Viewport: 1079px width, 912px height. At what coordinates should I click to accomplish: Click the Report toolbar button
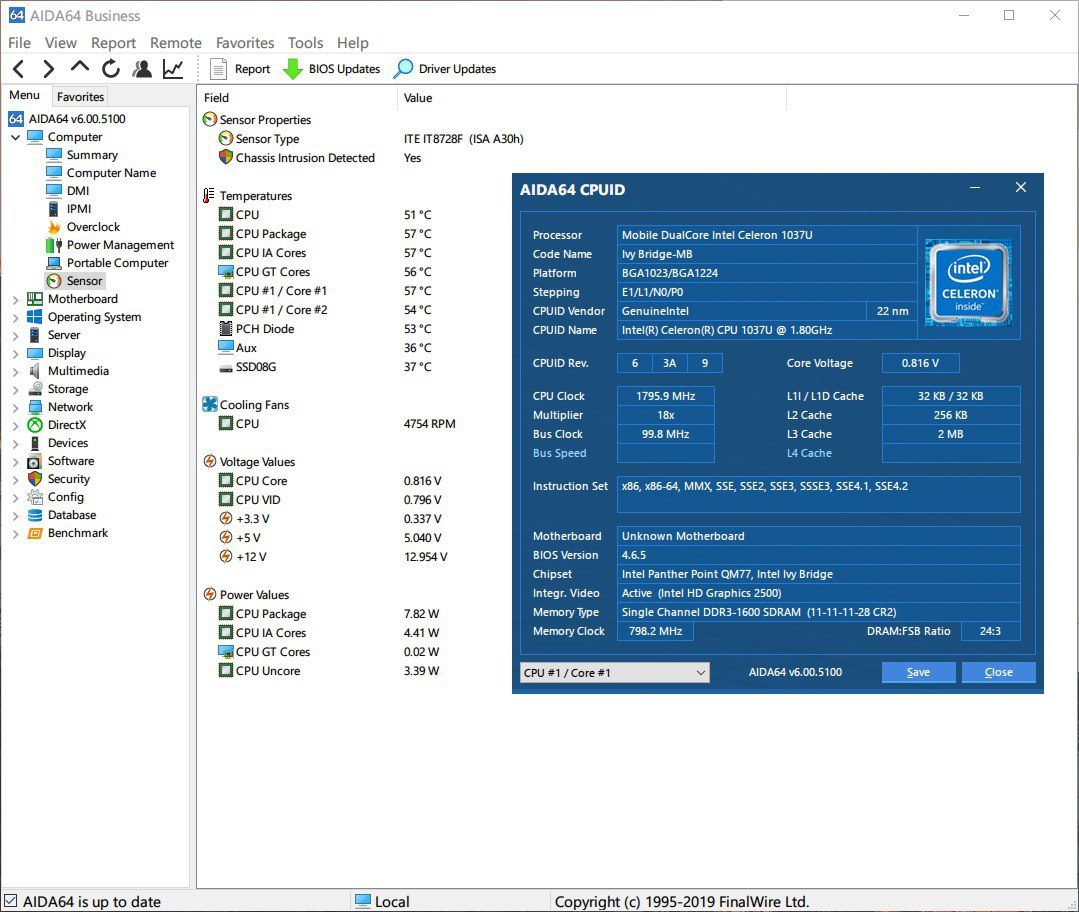(240, 69)
